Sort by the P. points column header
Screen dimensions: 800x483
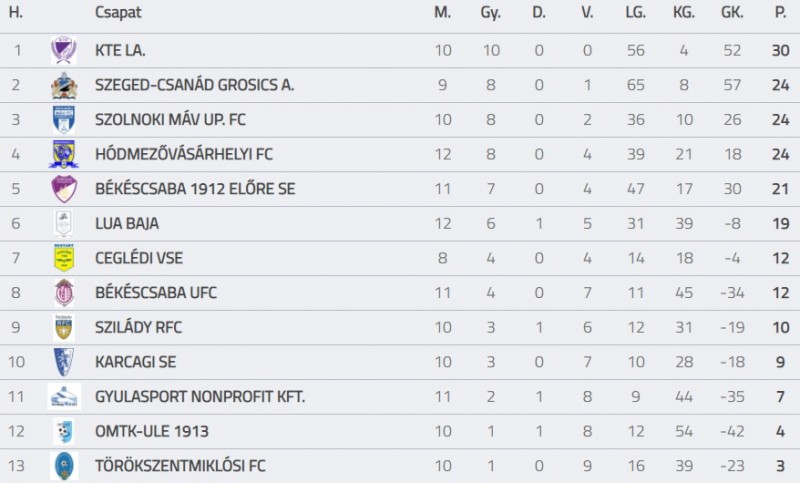780,12
